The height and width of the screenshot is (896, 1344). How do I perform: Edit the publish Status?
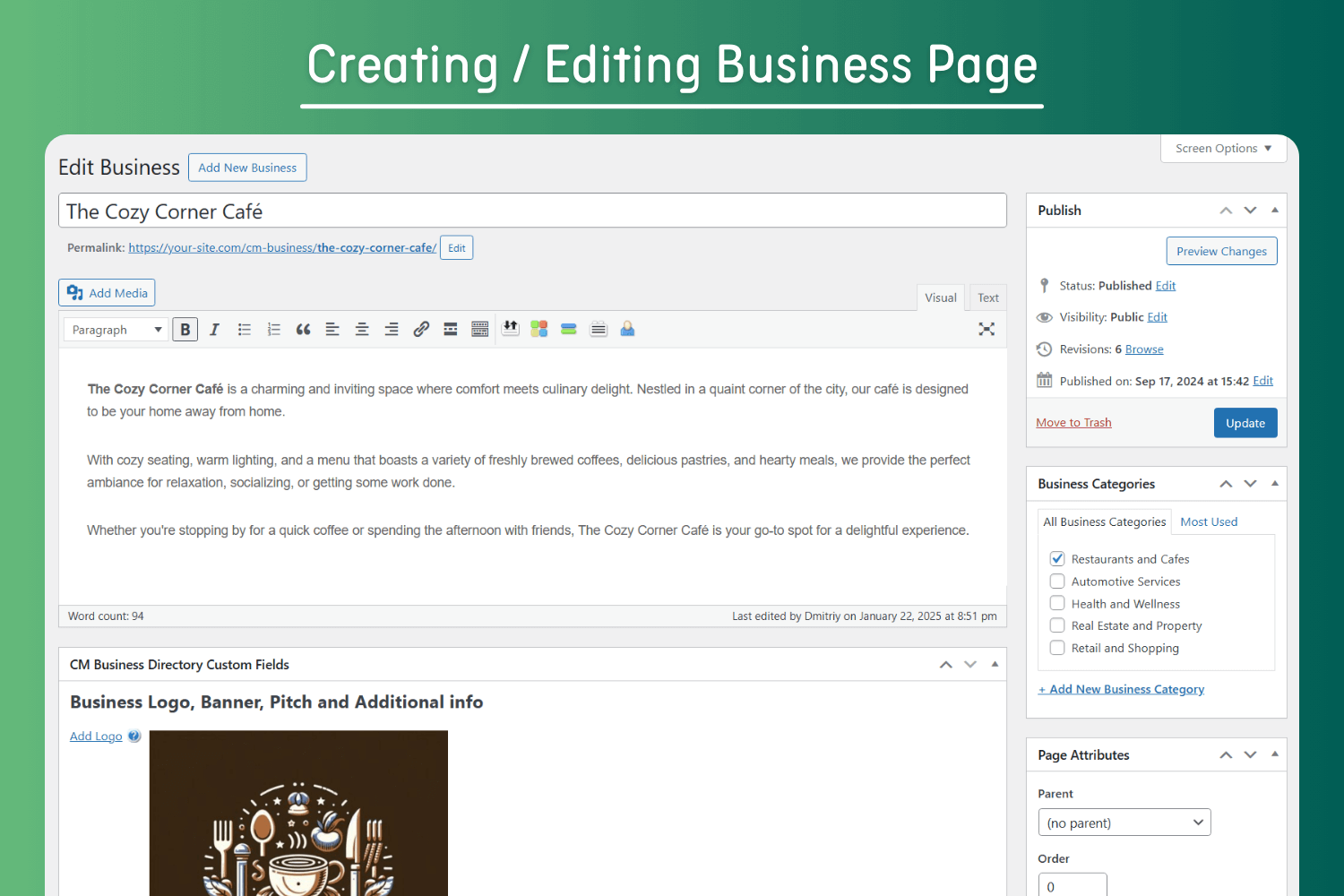tap(1166, 286)
